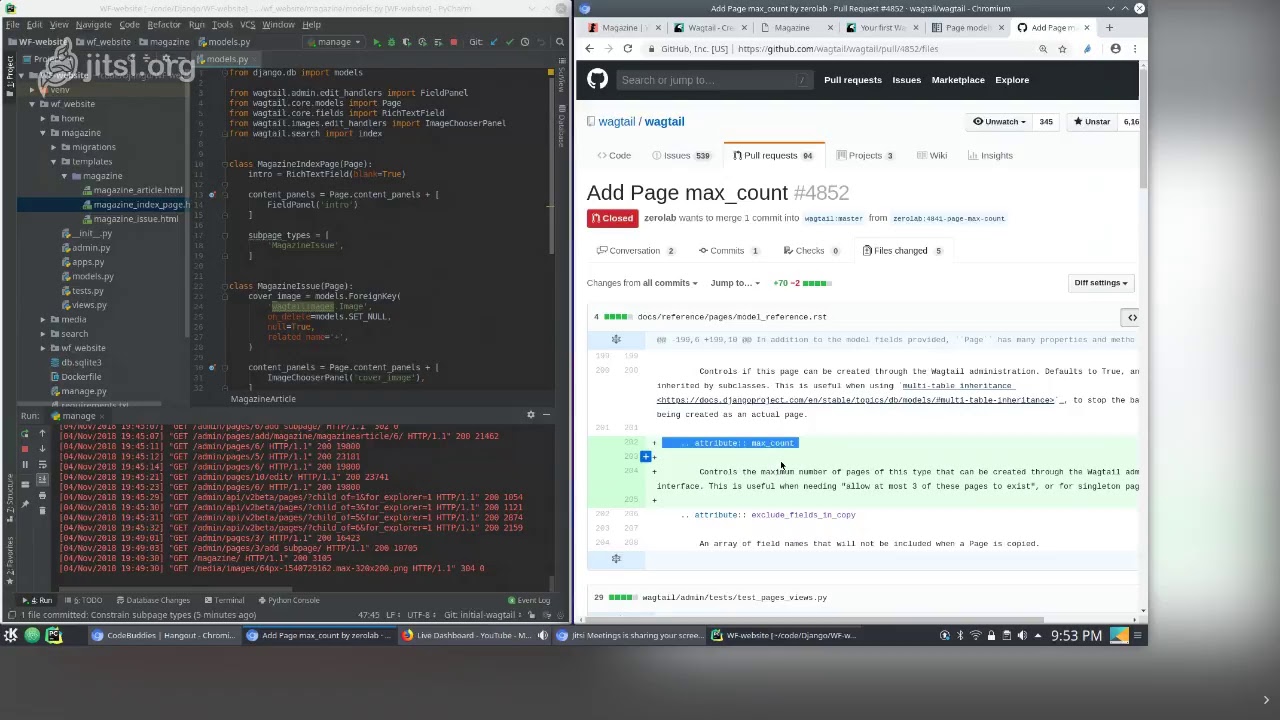
Task: Hide the Run panel using the minimize dash
Action: point(546,415)
